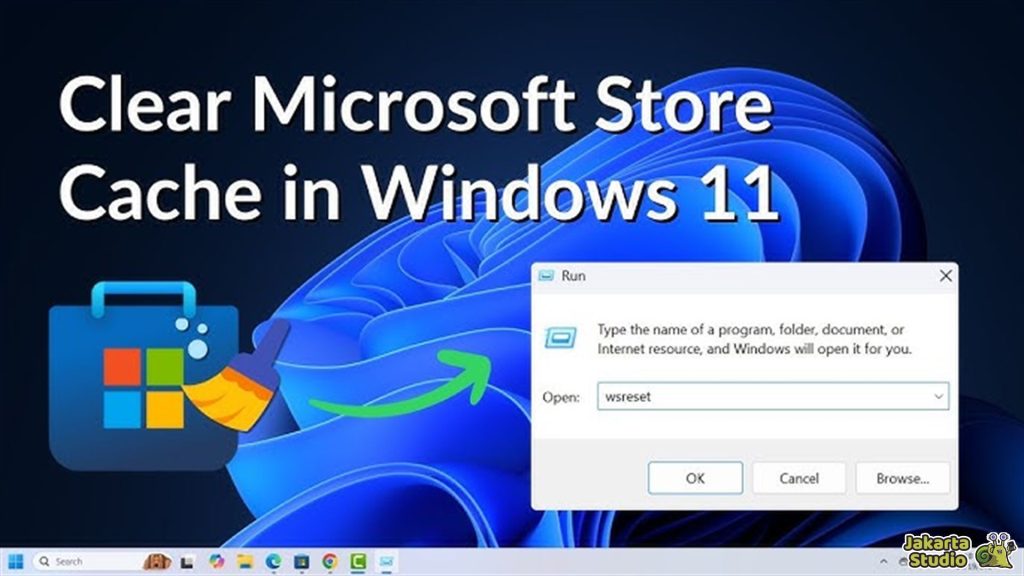
Task: Click the wsreset text input field
Action: click(762, 397)
